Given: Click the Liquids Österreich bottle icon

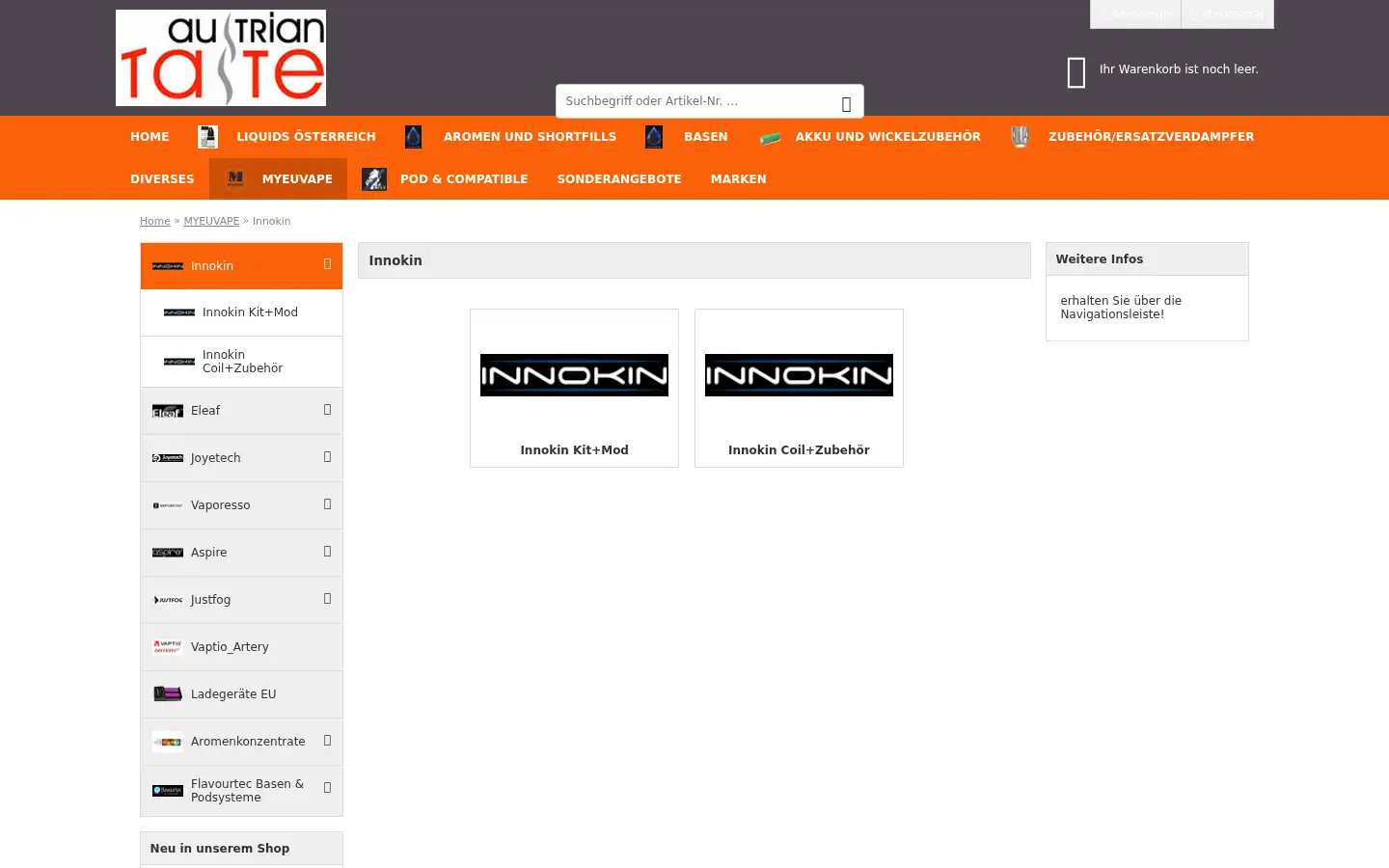Looking at the screenshot, I should pyautogui.click(x=207, y=137).
